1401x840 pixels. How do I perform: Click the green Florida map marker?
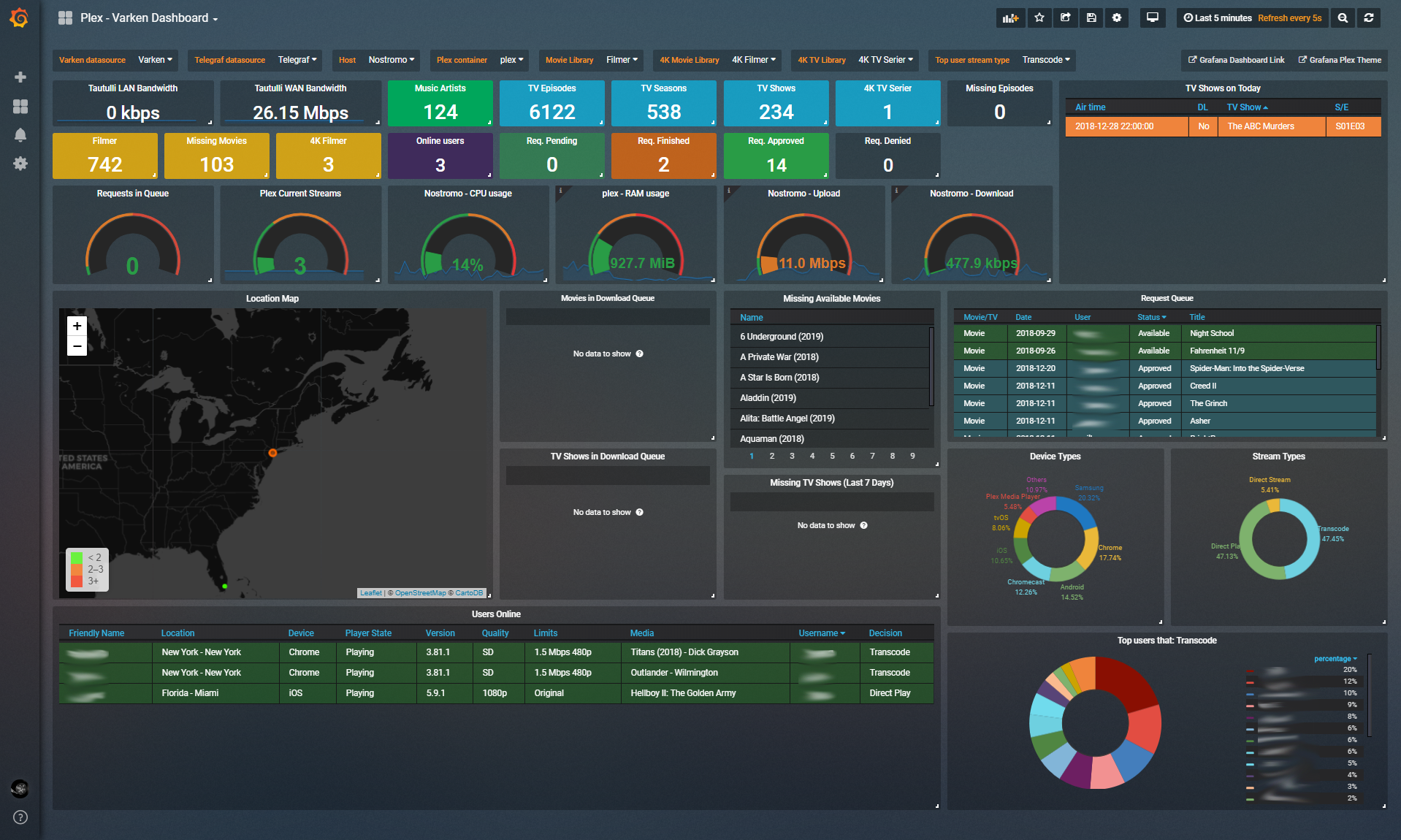click(224, 586)
